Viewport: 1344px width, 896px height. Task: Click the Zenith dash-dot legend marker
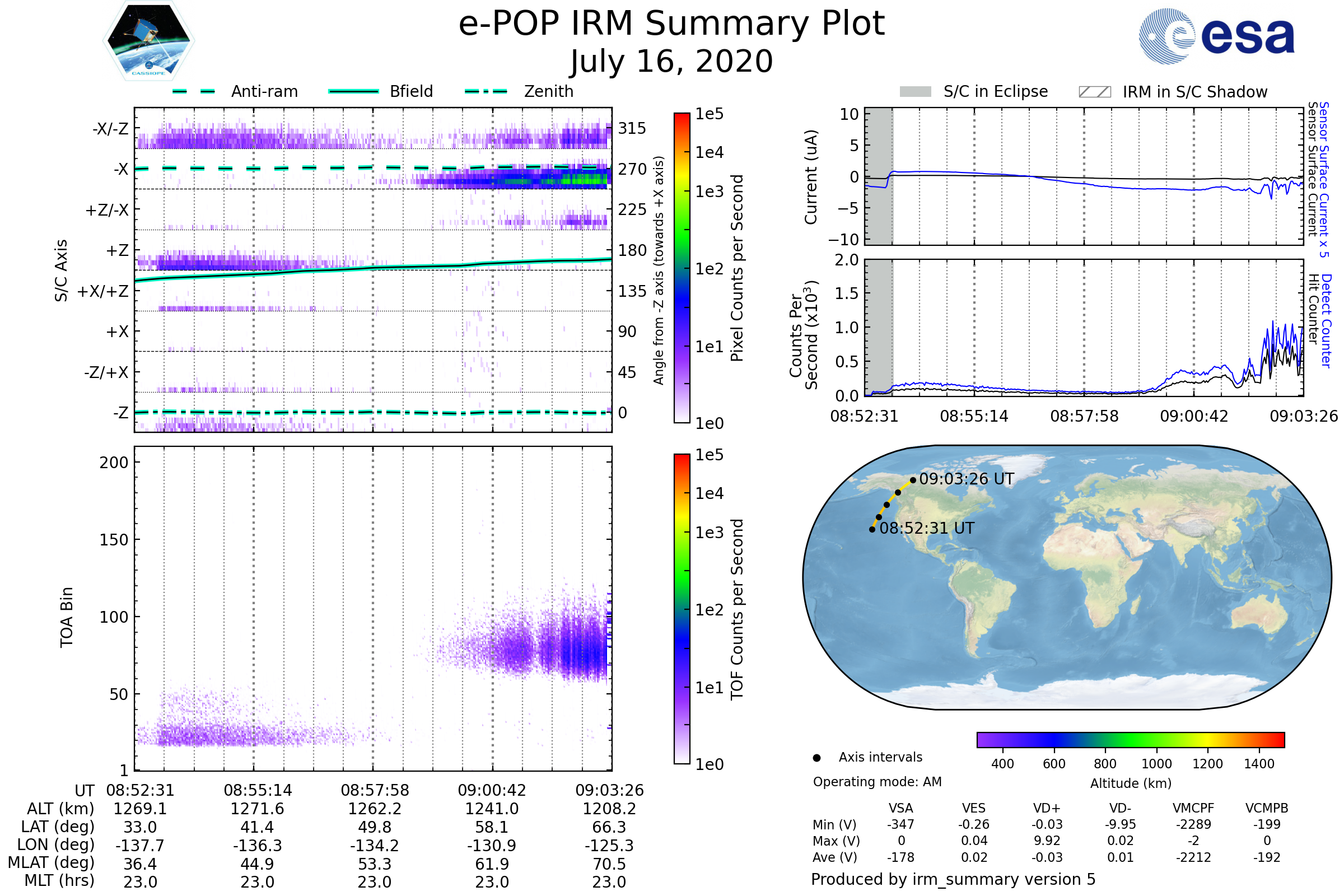[486, 91]
